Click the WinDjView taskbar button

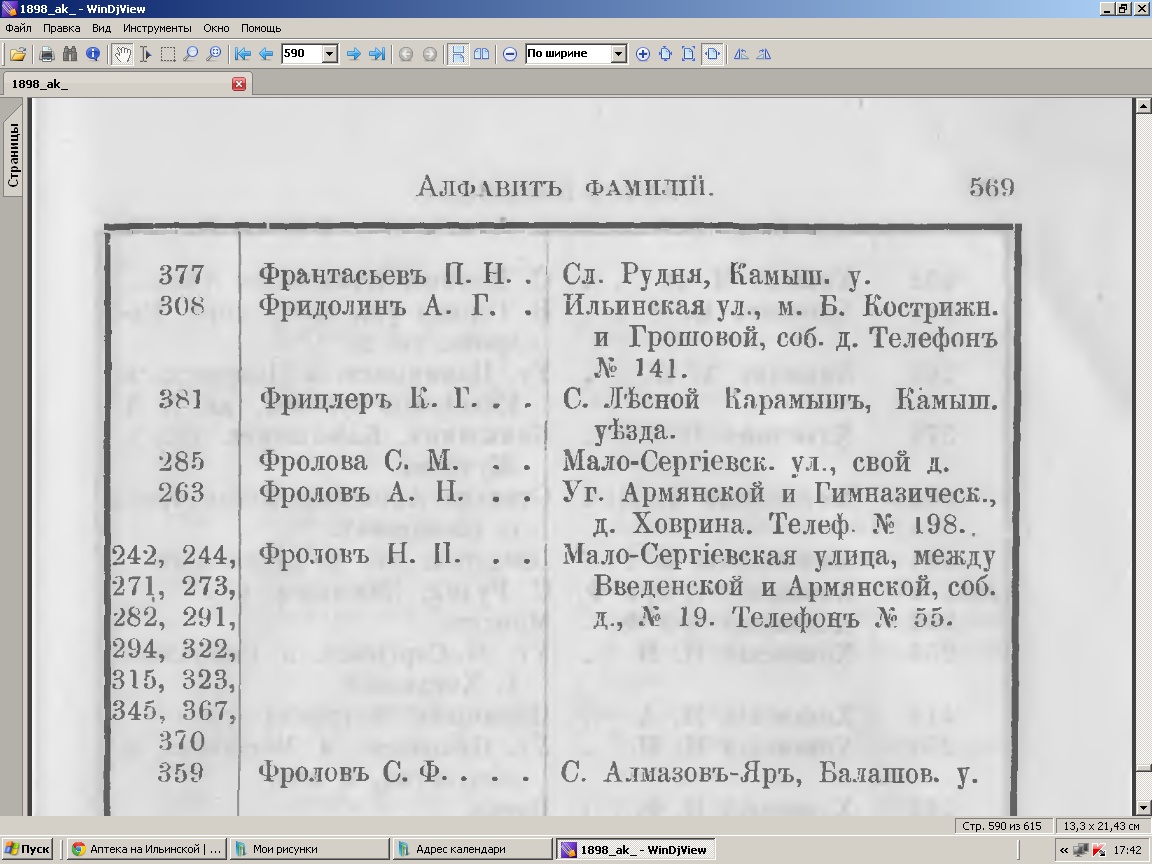635,849
